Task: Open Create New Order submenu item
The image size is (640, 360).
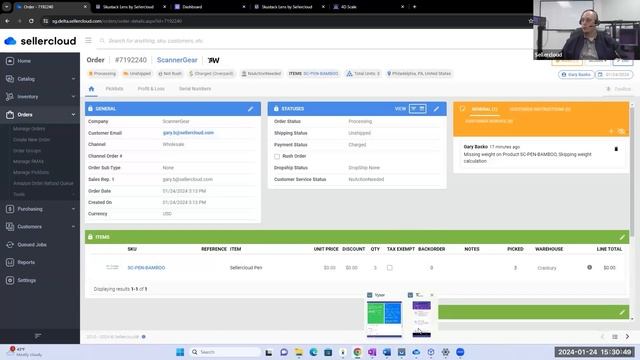Action: click(x=31, y=140)
